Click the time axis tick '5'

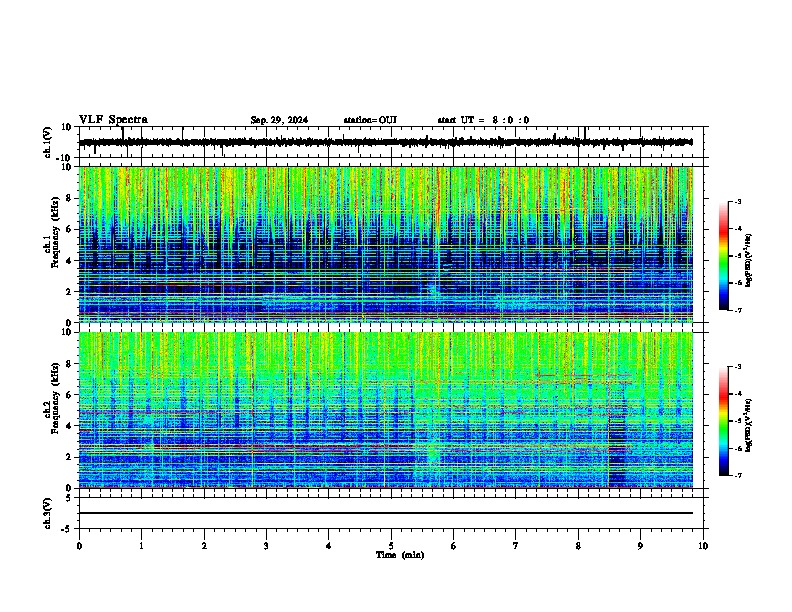pos(391,546)
